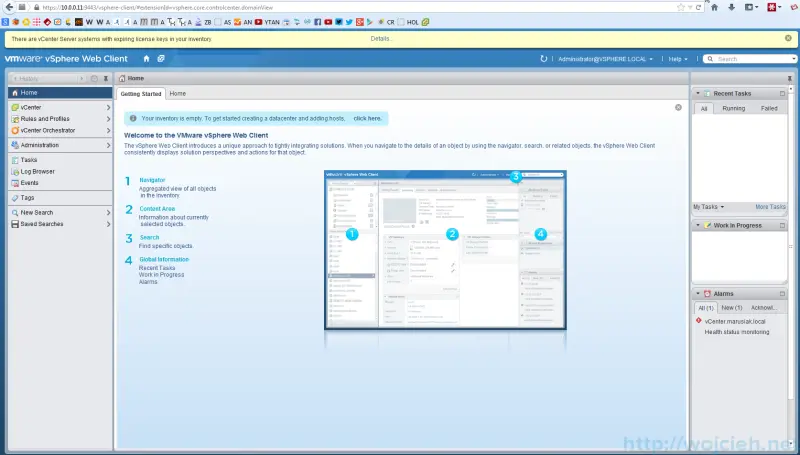The width and height of the screenshot is (800, 455).
Task: Open the Global Information link
Action: point(164,260)
